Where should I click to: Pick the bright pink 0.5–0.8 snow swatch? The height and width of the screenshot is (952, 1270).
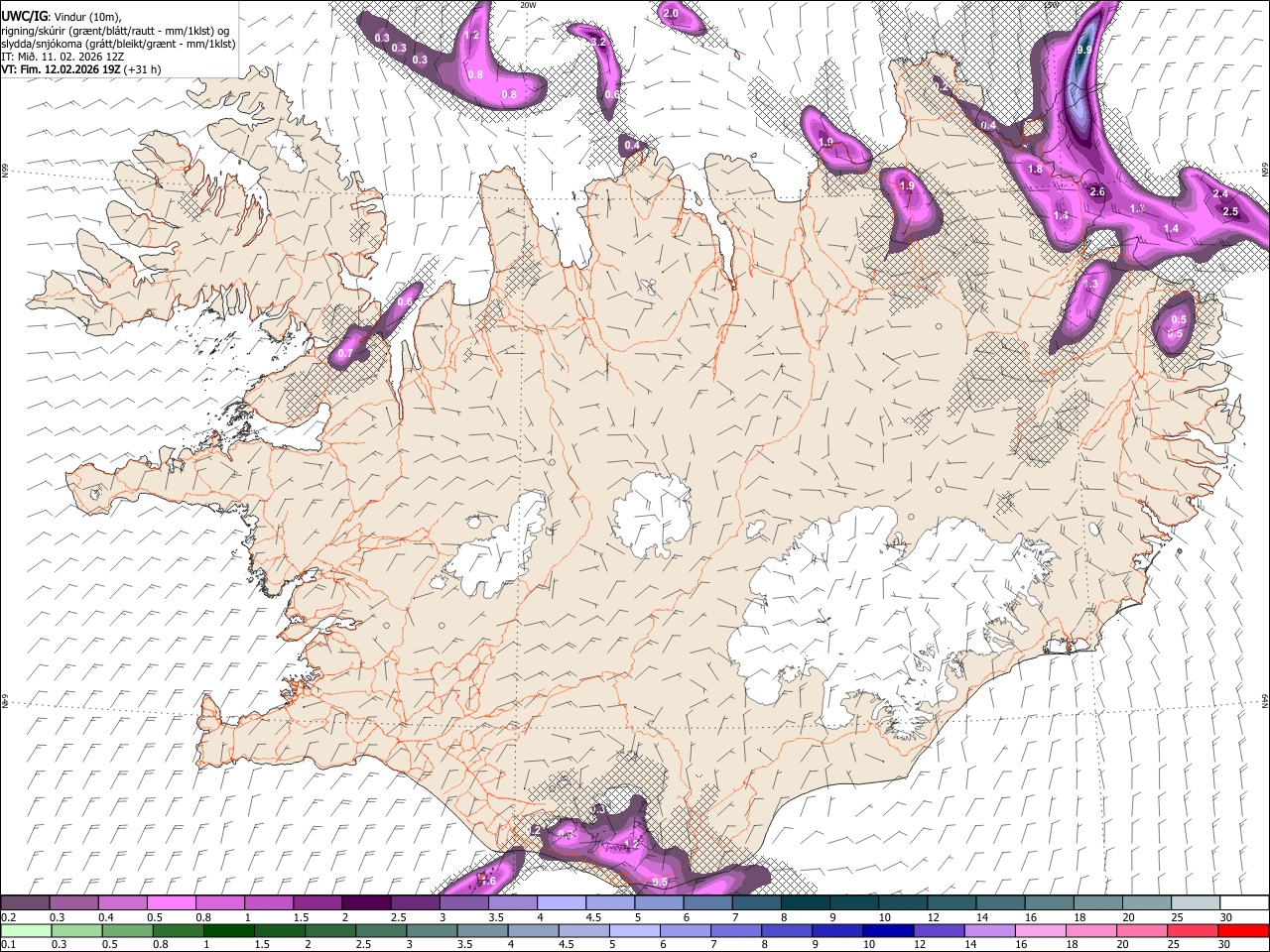[171, 903]
